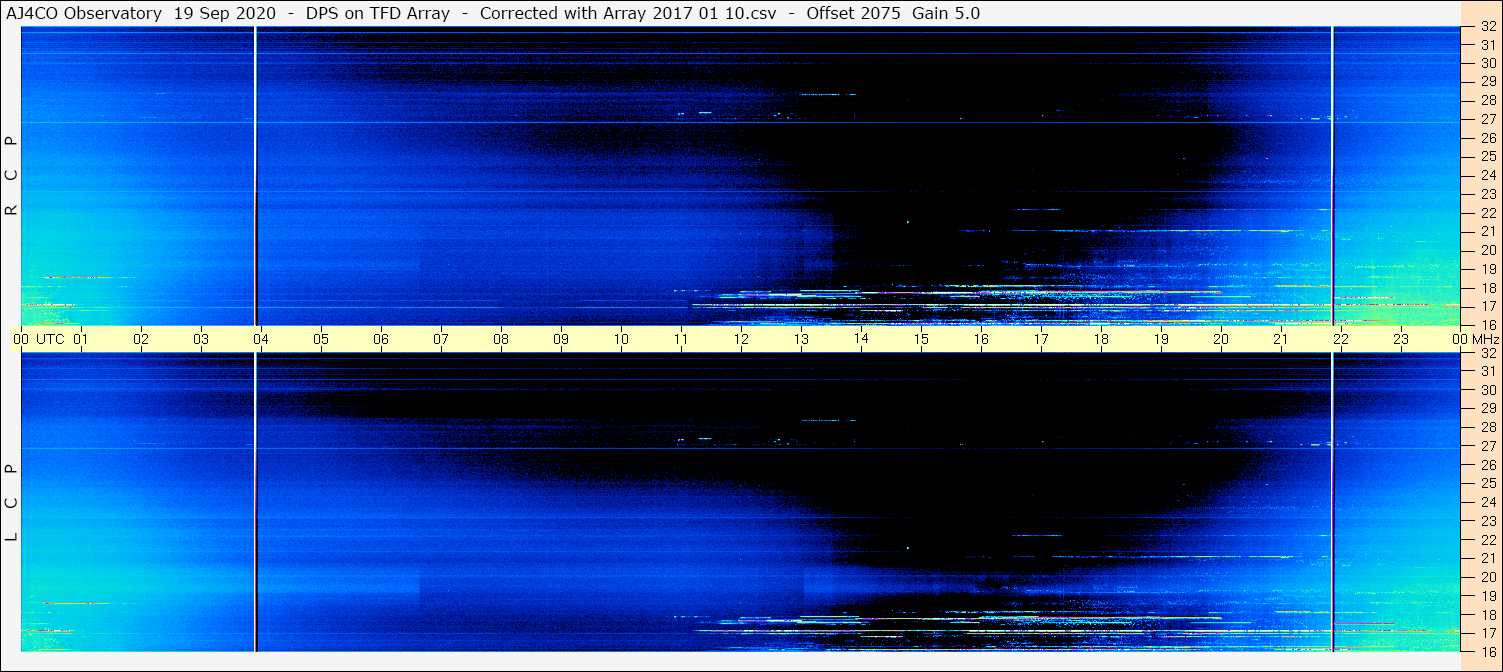Select hour "09" on the UTC axis
The height and width of the screenshot is (672, 1503).
[x=561, y=339]
